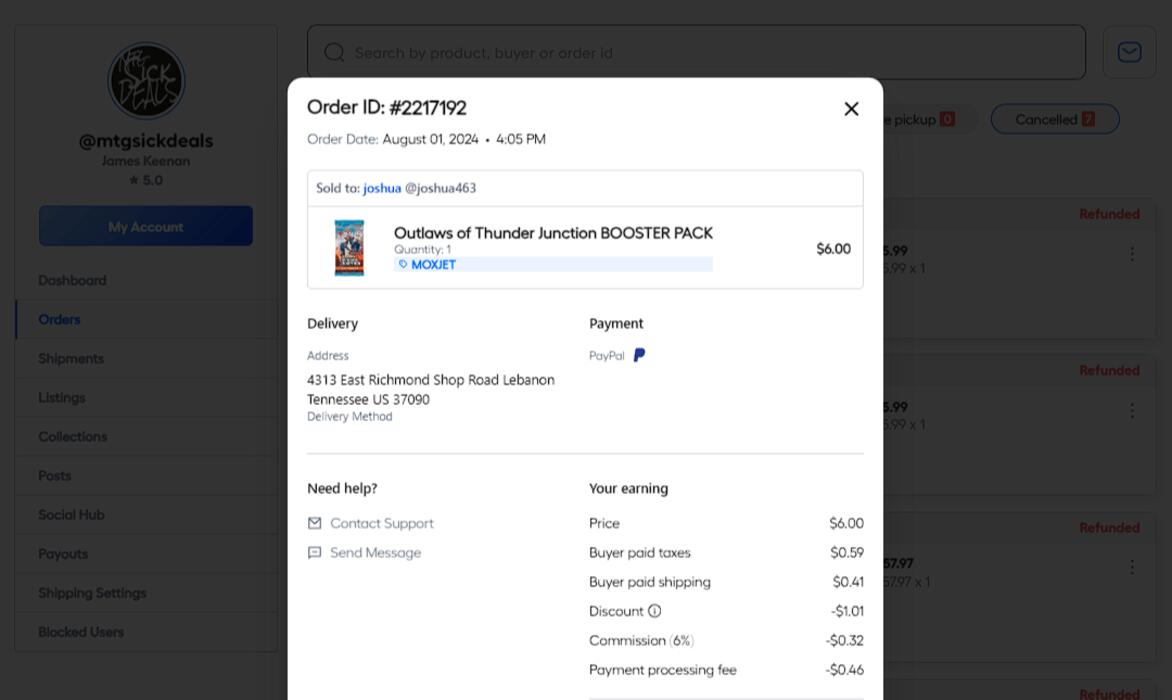
Task: Click the Buyer paid taxes label
Action: tap(640, 553)
